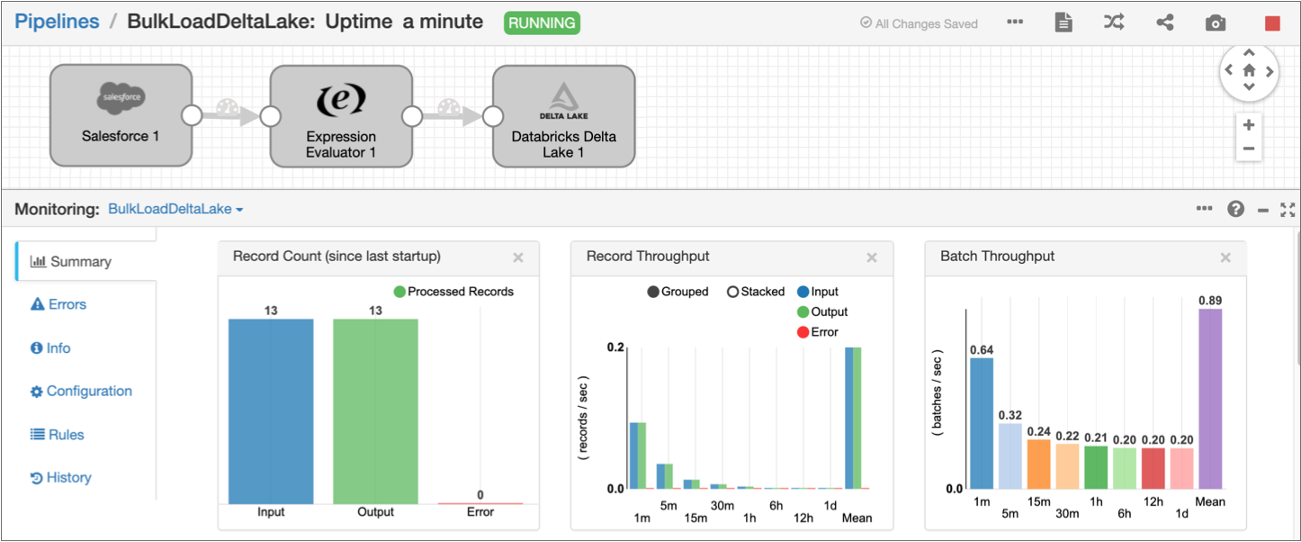Toggle the Error series in Record Throughput legend

tap(803, 332)
